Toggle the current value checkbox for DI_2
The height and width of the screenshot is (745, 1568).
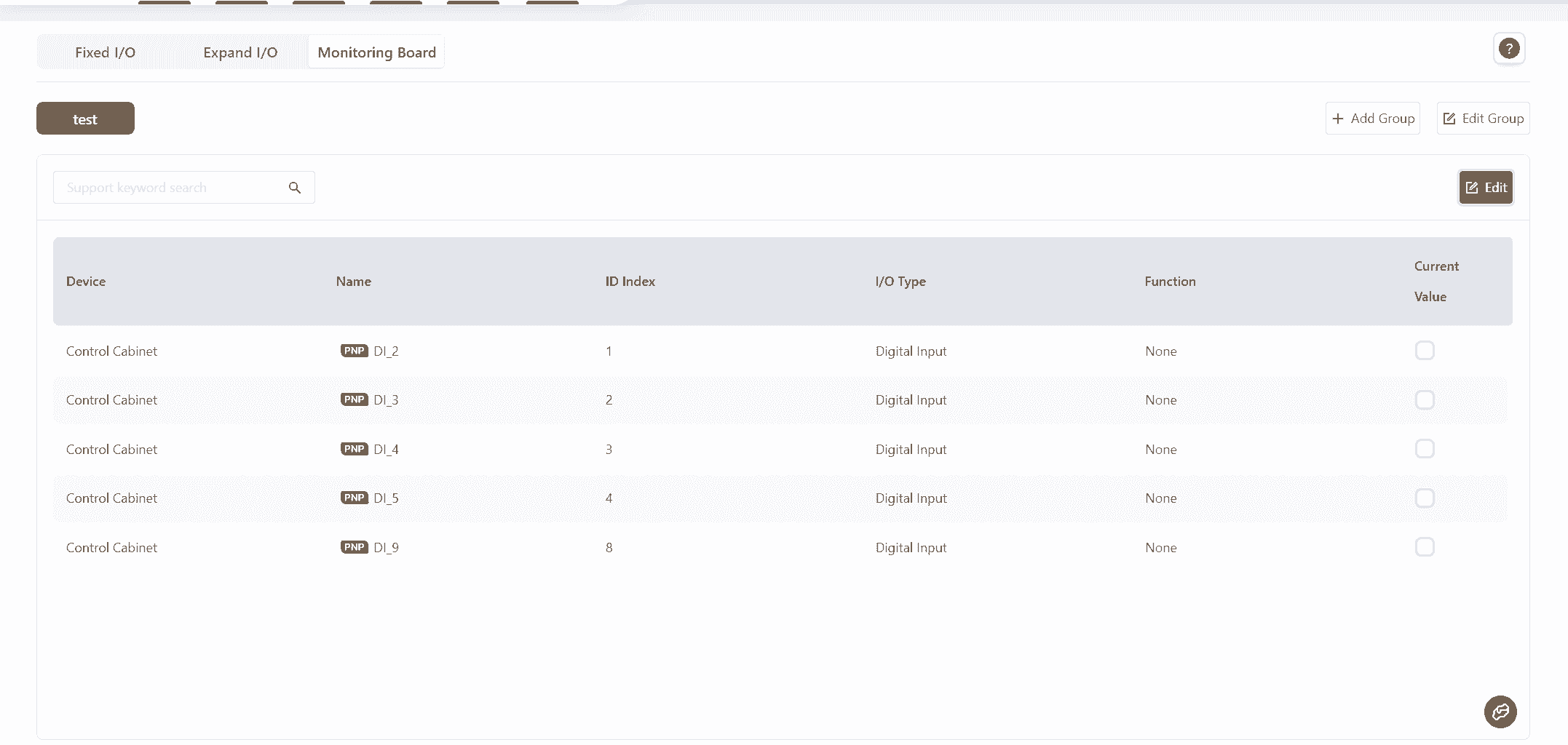click(1425, 351)
